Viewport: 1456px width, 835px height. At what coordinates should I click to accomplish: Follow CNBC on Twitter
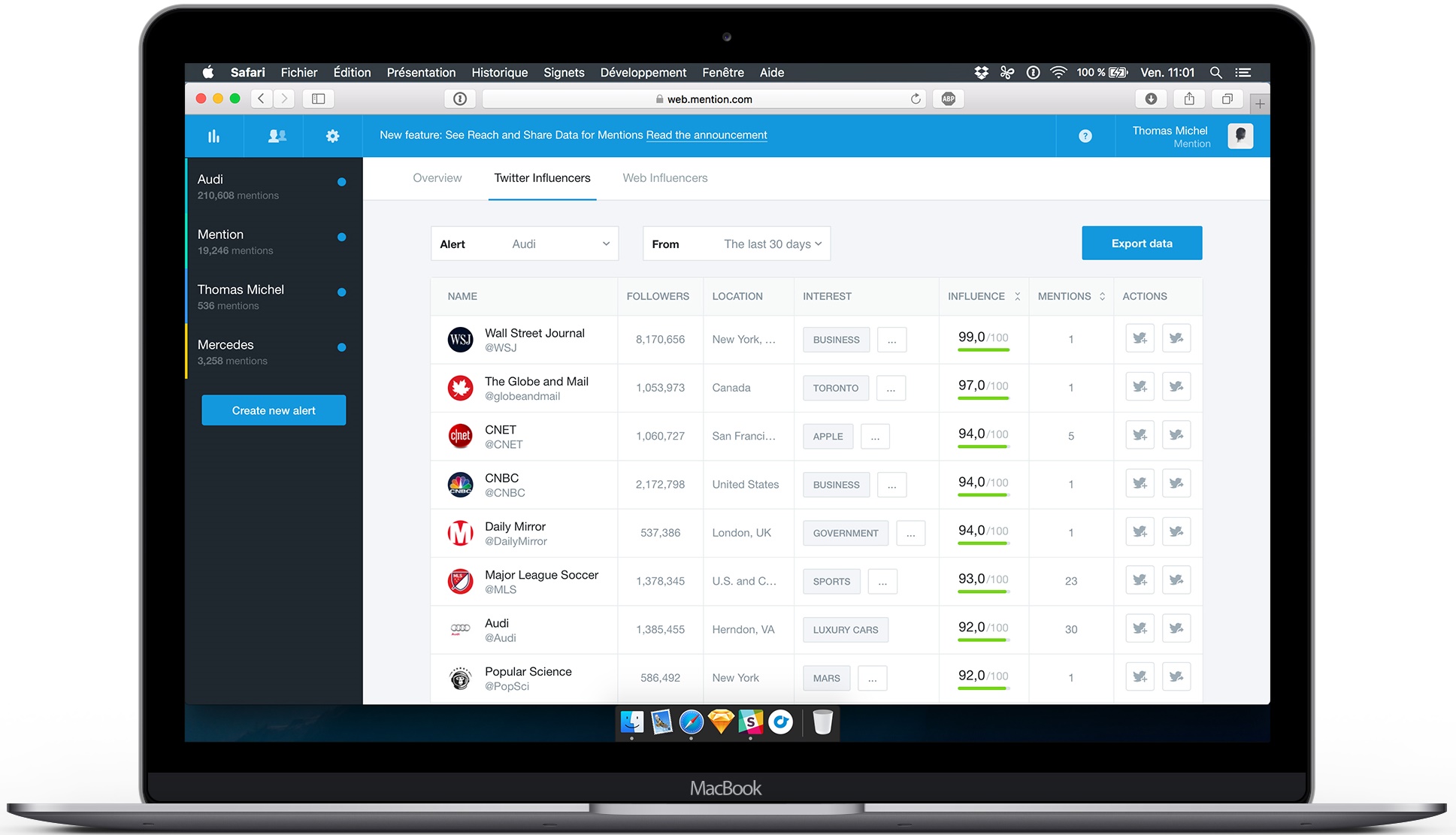(x=1140, y=484)
